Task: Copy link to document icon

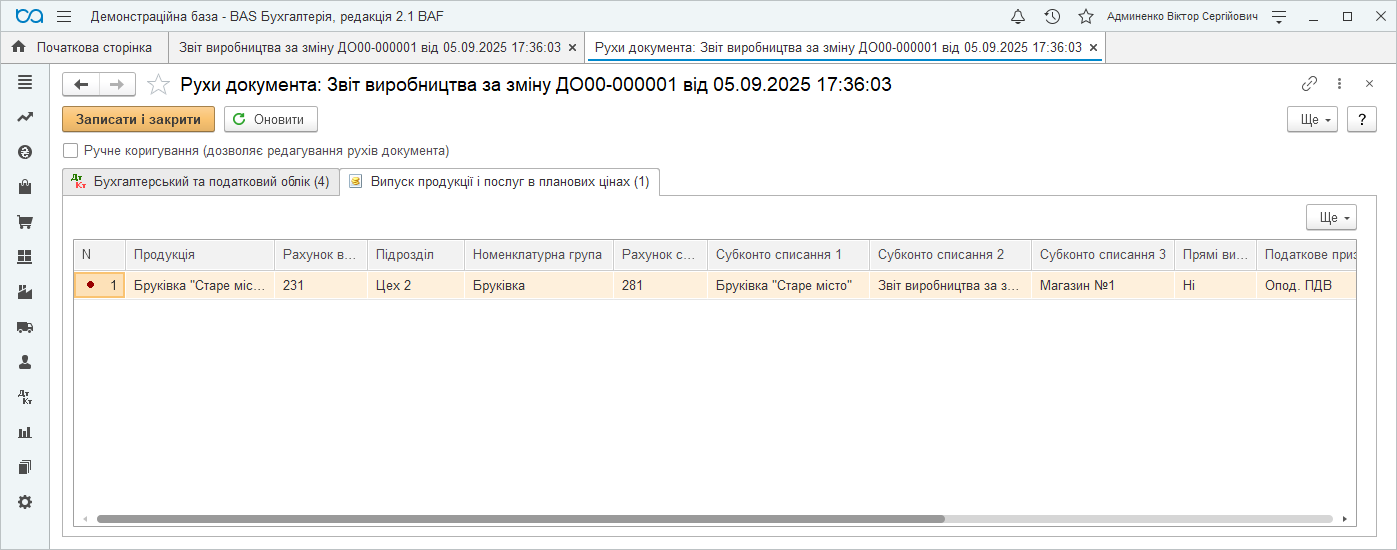Action: 1309,84
